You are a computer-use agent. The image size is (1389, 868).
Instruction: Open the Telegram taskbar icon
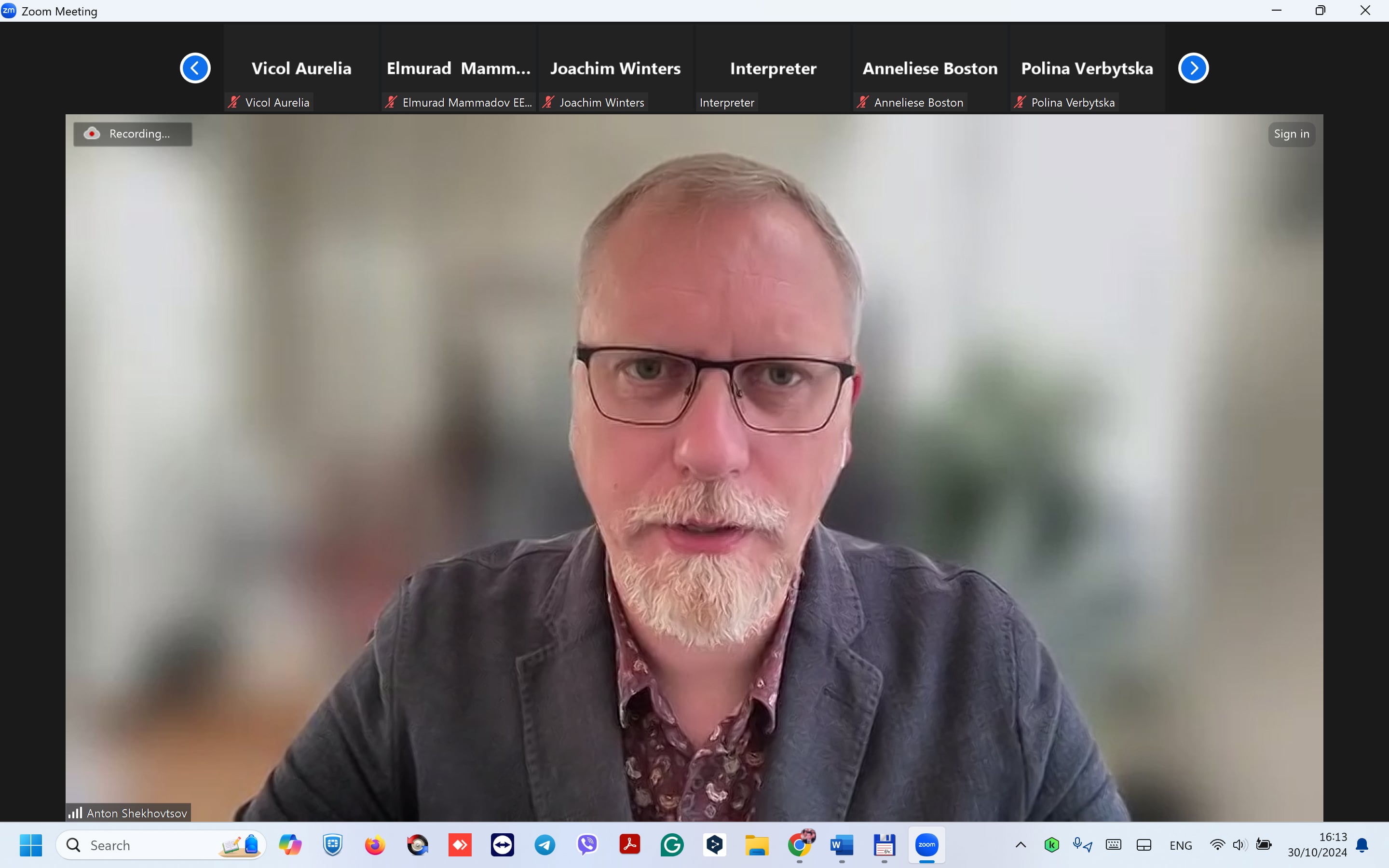[x=545, y=845]
